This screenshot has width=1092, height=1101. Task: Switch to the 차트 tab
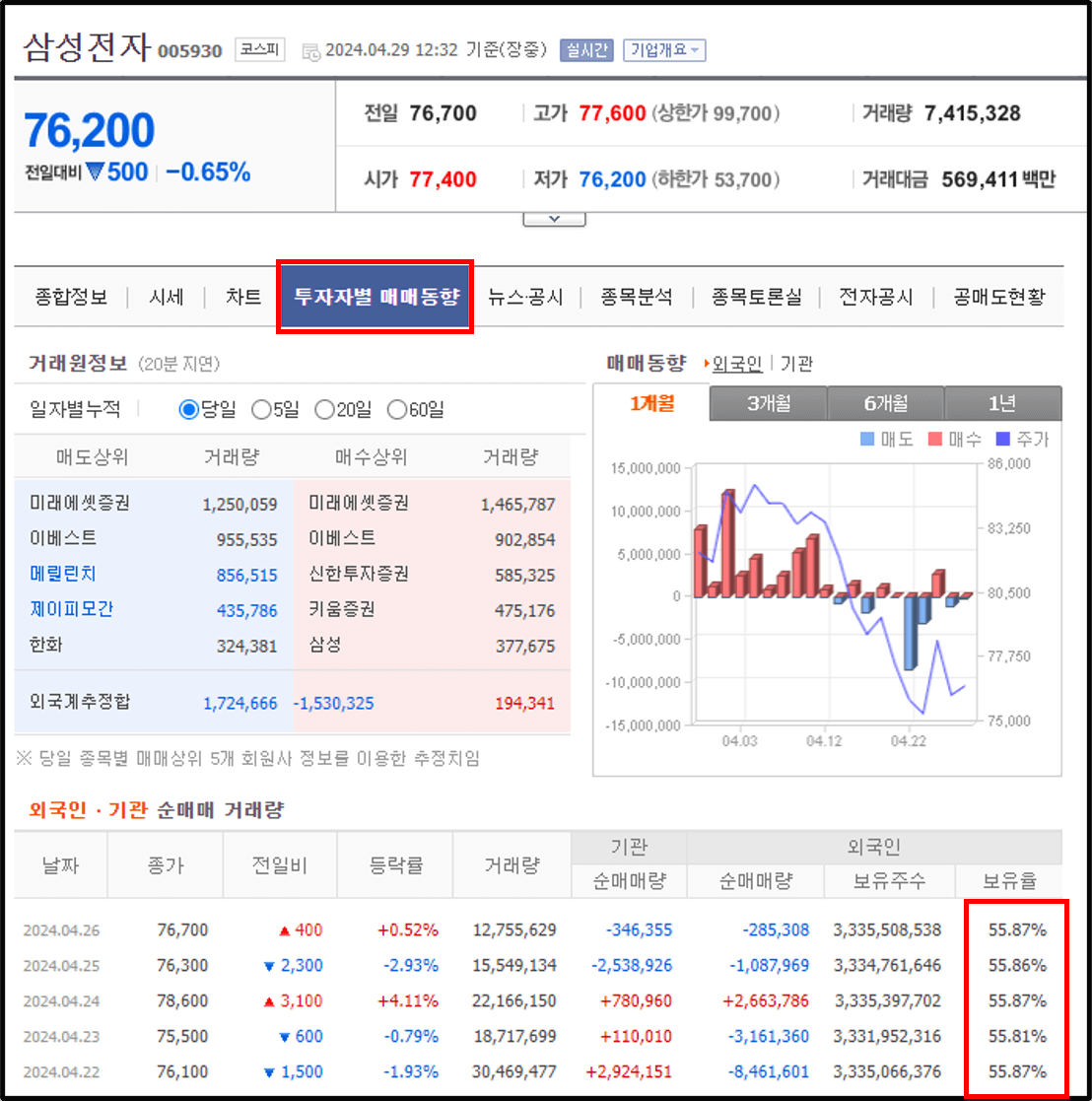point(242,297)
